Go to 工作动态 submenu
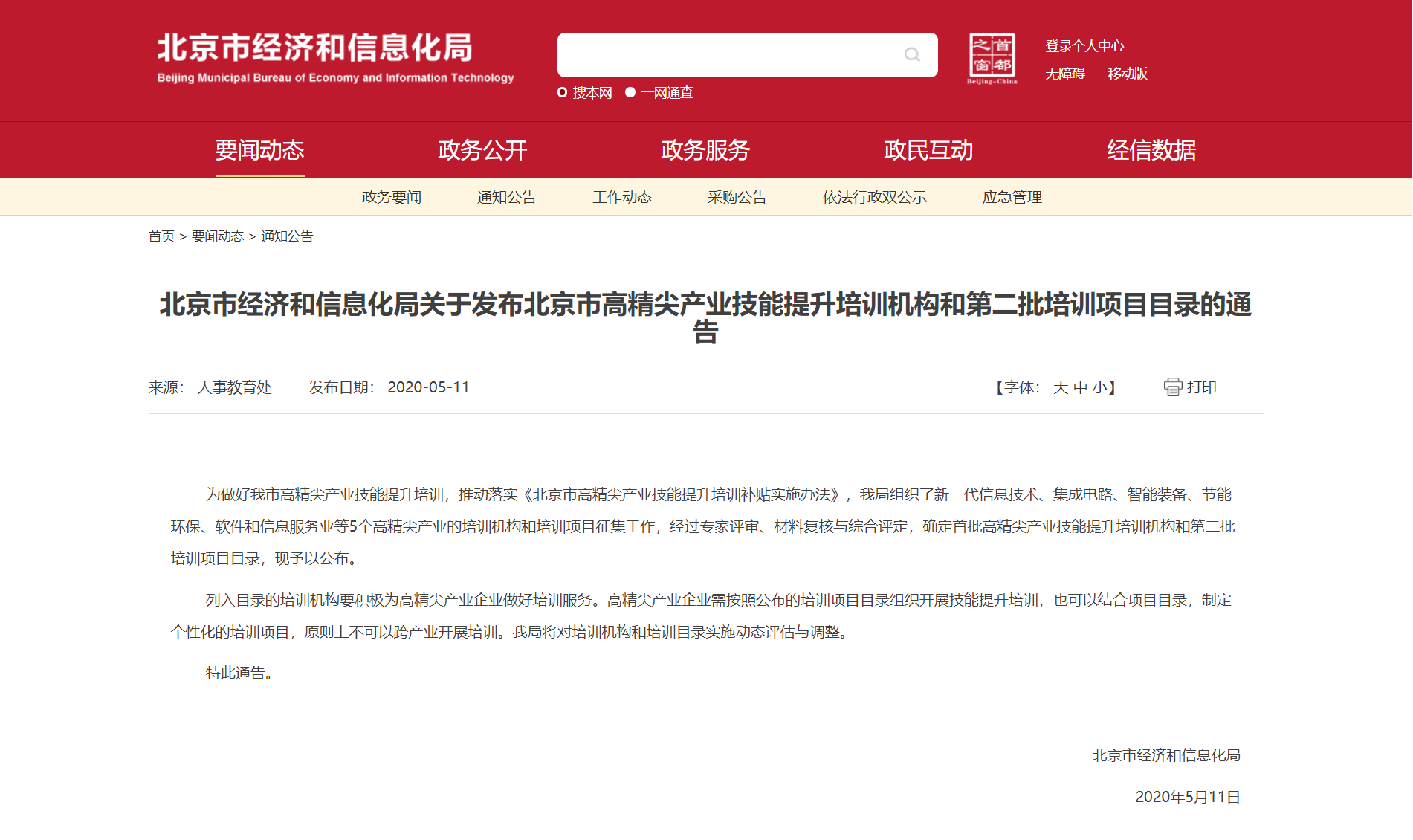 (622, 197)
